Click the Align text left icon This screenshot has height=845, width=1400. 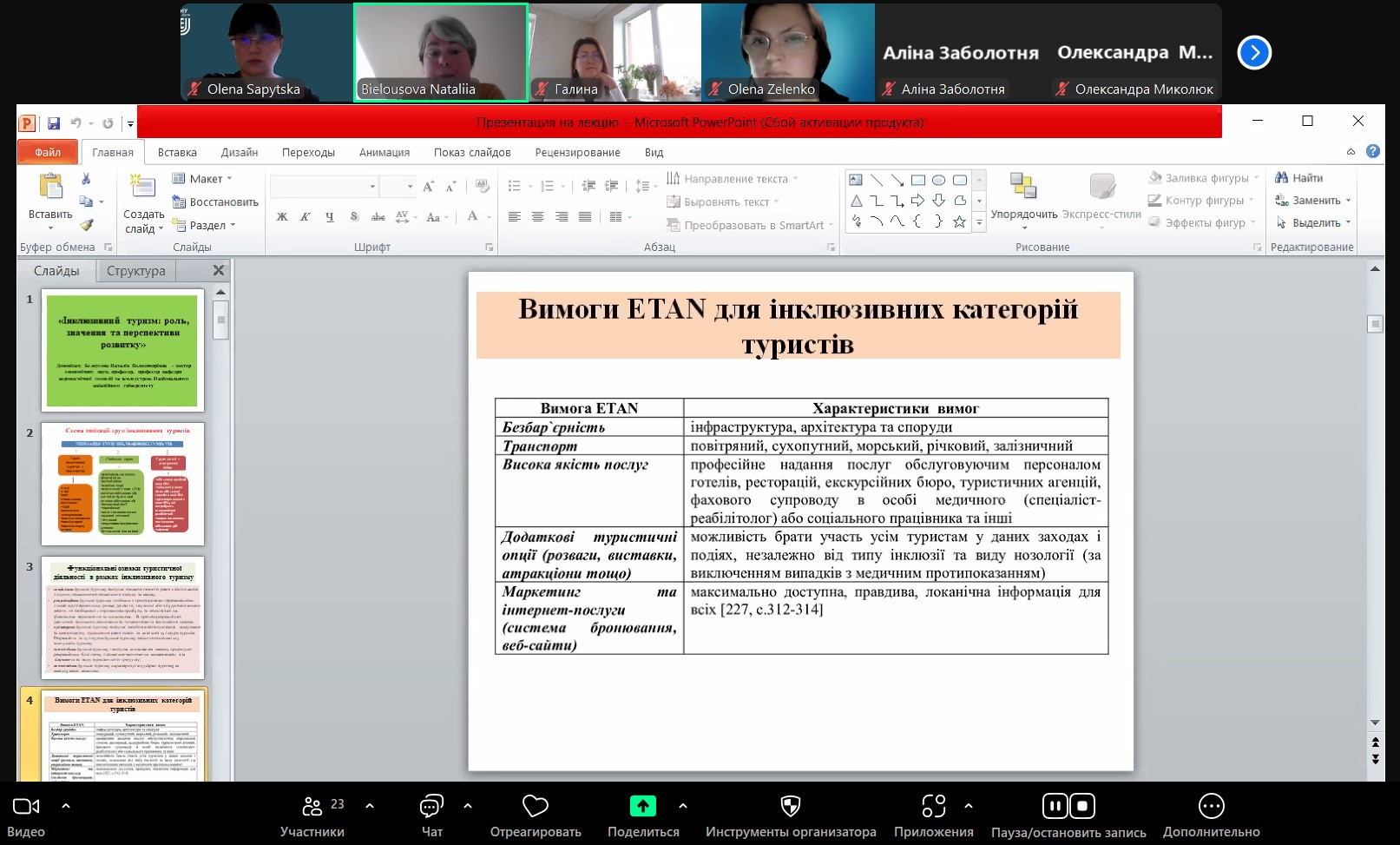click(515, 217)
